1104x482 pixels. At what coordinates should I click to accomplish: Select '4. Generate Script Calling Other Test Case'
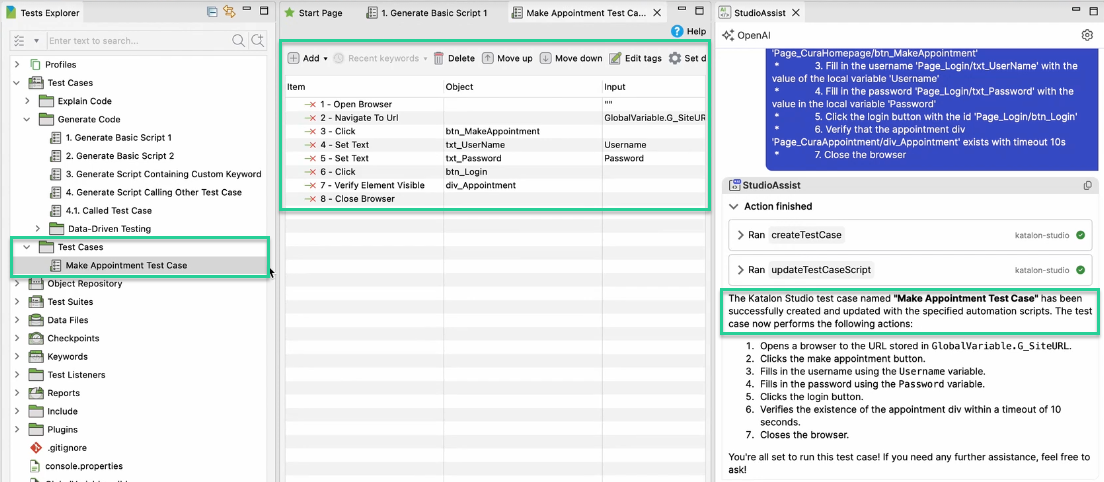(x=153, y=192)
